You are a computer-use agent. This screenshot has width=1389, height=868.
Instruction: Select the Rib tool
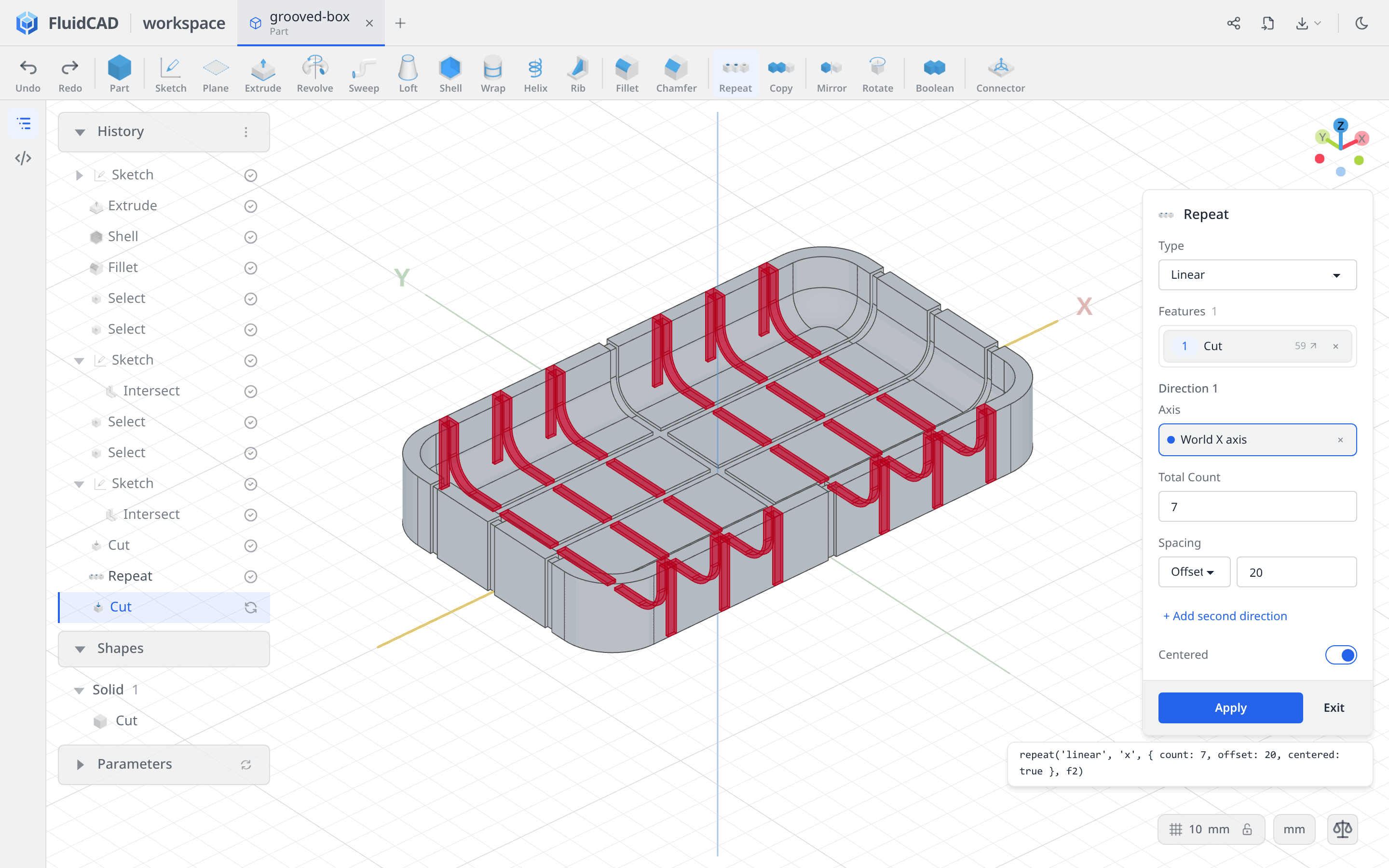coord(577,74)
